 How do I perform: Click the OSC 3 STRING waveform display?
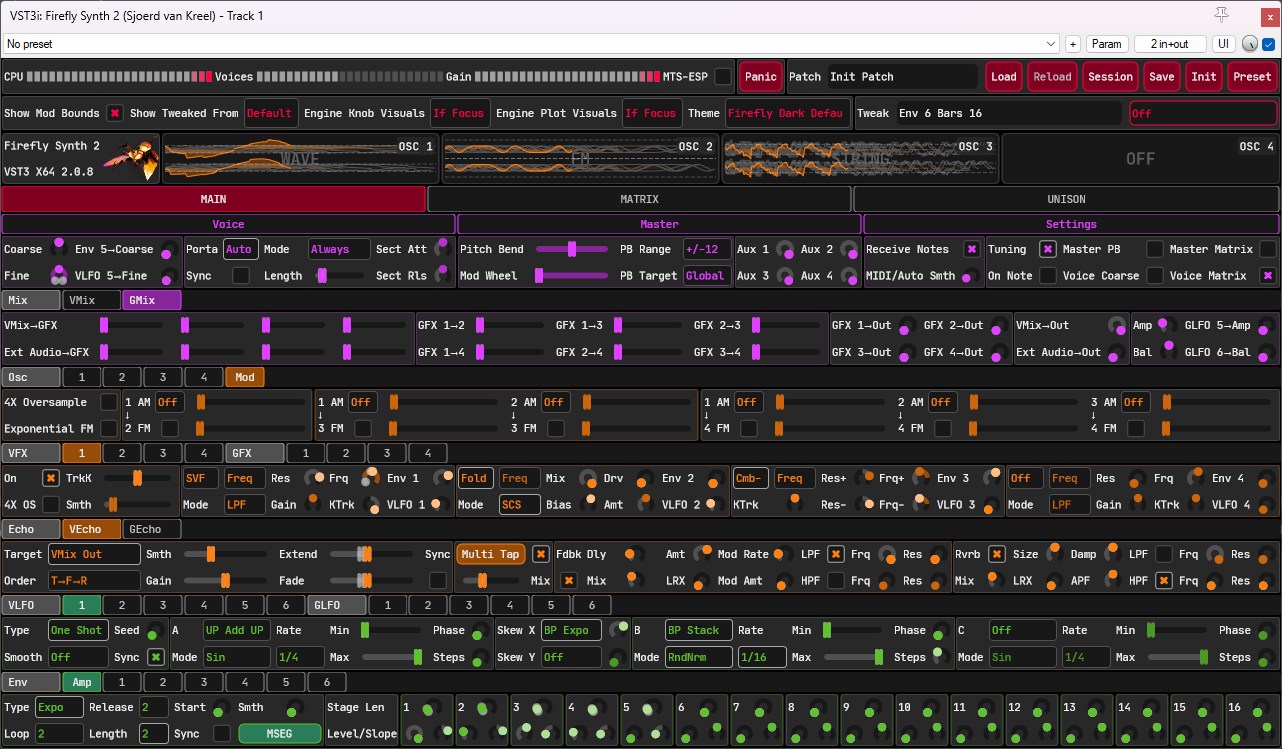[x=860, y=158]
